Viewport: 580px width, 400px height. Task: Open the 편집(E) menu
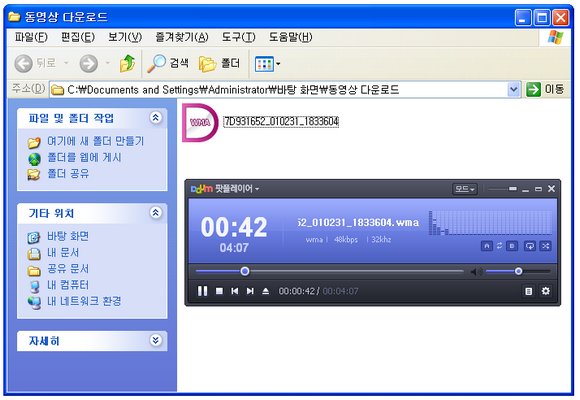pyautogui.click(x=78, y=37)
